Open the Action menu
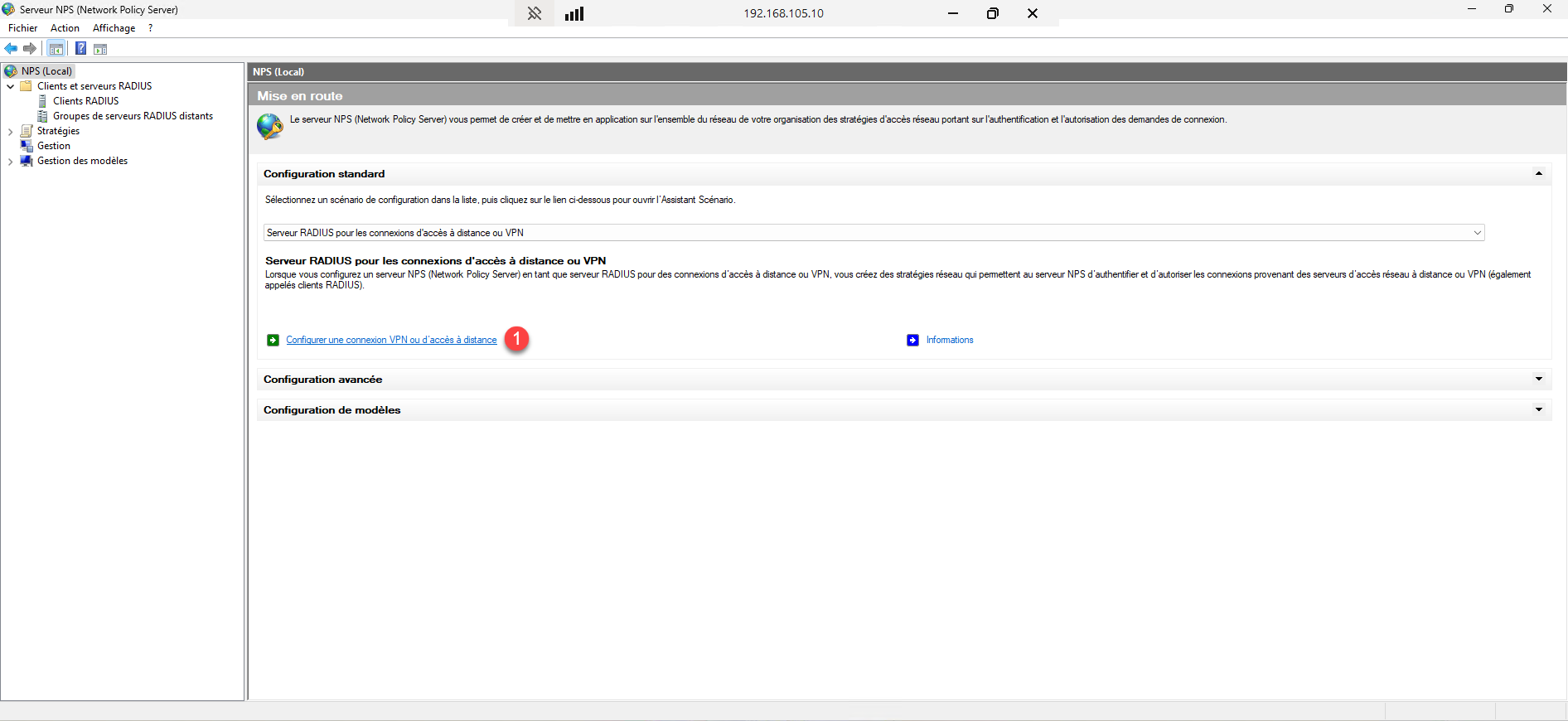 [x=65, y=28]
